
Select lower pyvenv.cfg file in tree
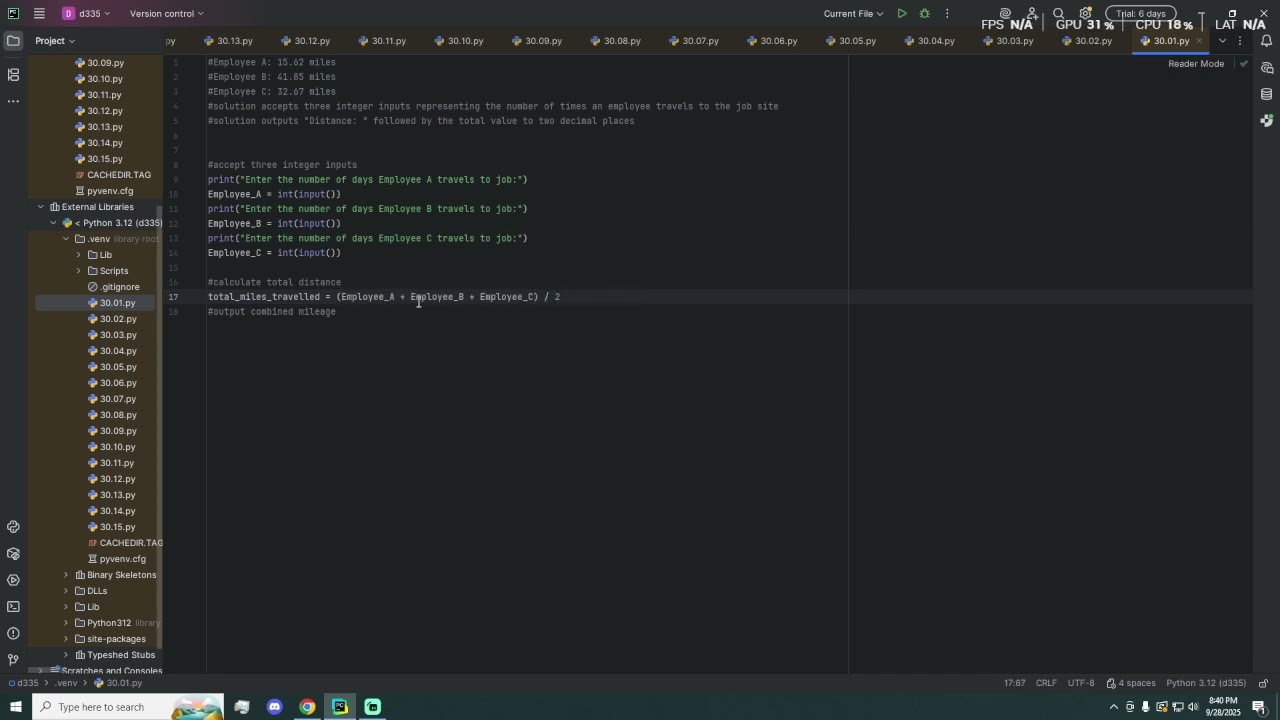pyautogui.click(x=117, y=559)
